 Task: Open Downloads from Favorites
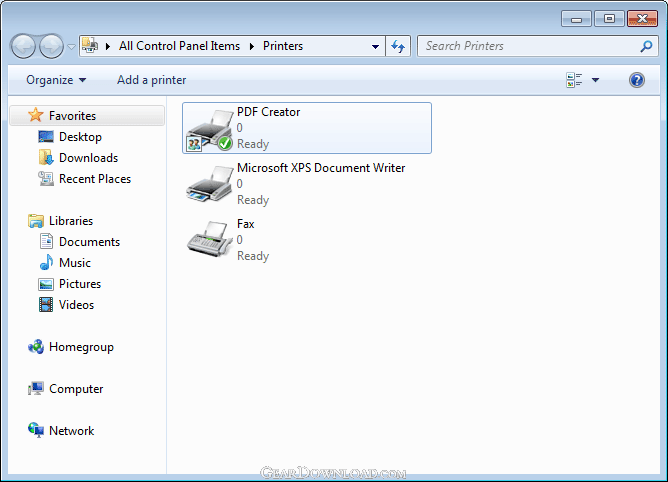[89, 158]
